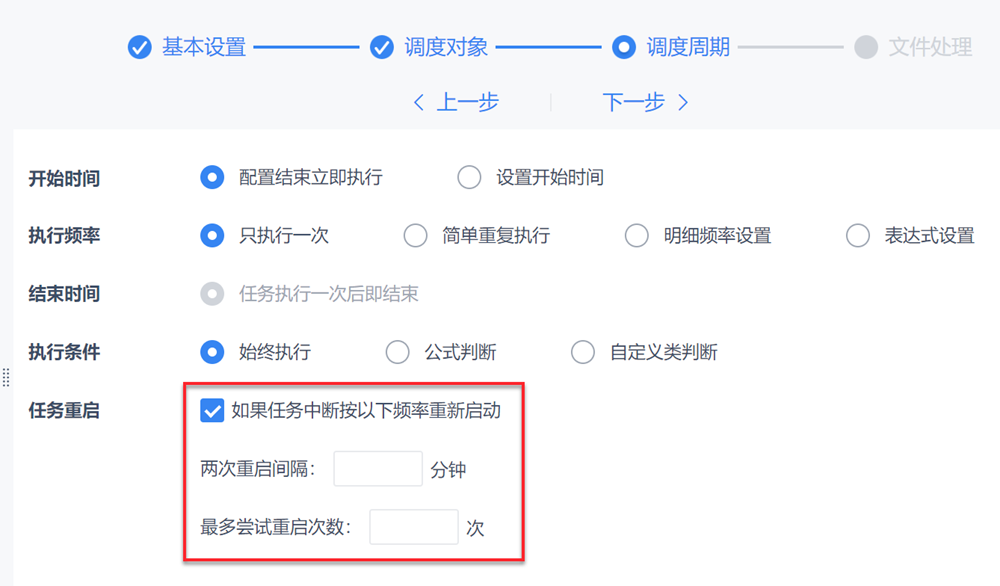
Task: Select 公式判断 as execution condition
Action: 397,352
